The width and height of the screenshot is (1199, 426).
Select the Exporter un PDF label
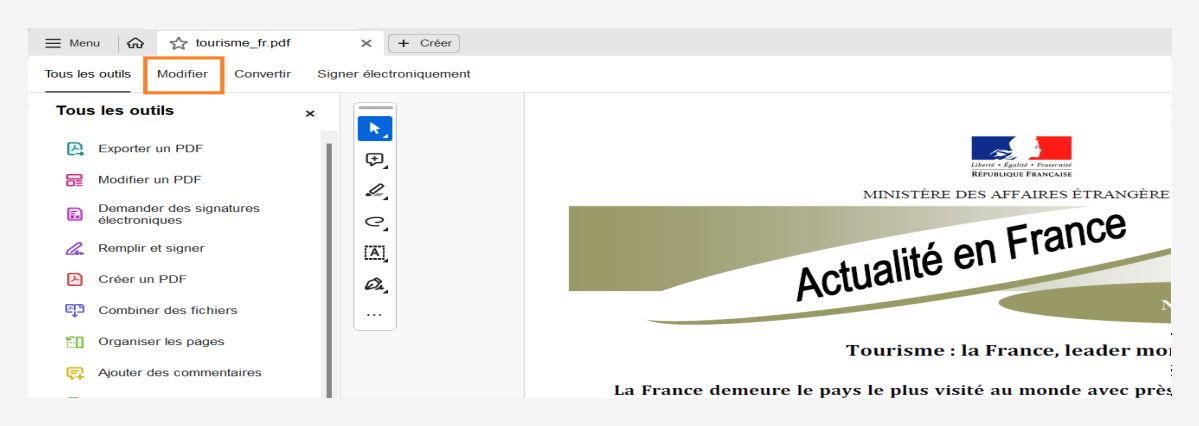(x=151, y=148)
